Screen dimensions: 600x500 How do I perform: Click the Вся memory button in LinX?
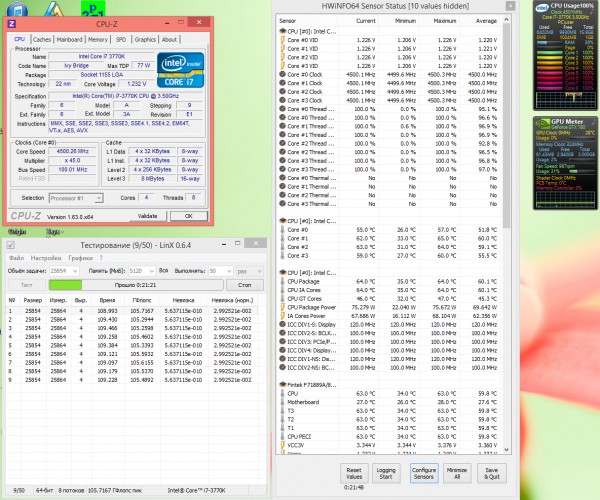[x=163, y=271]
